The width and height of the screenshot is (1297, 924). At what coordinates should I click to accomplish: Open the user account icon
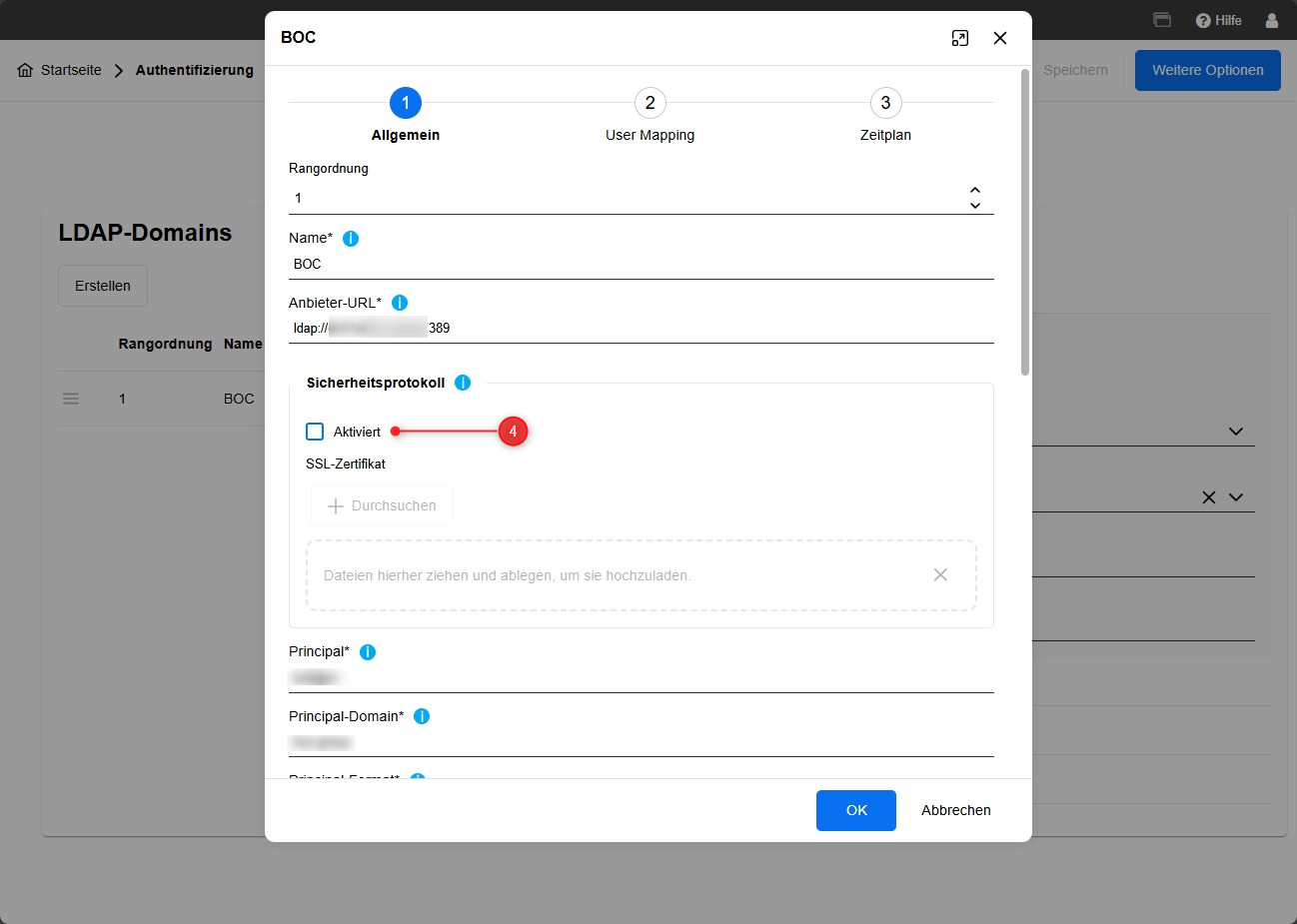(x=1272, y=20)
